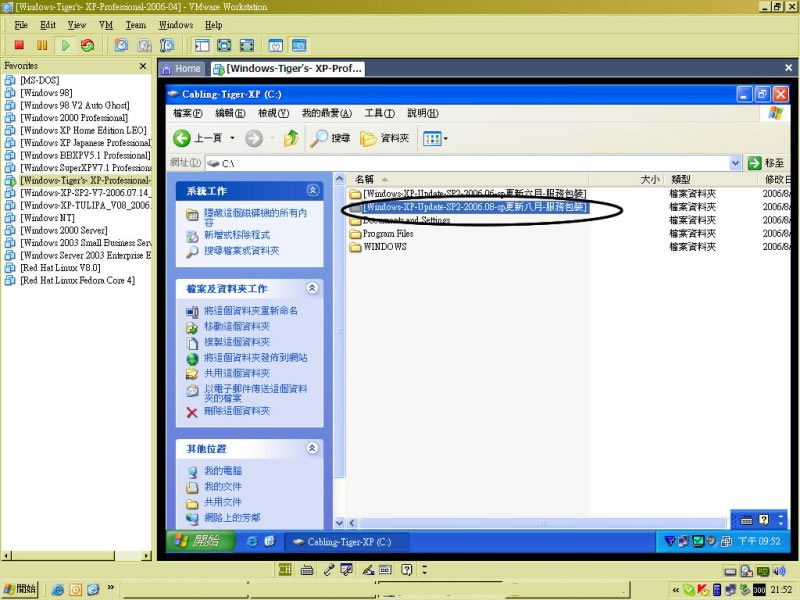800x600 pixels.
Task: Click the 移動這個資料夾 link
Action: 237,326
